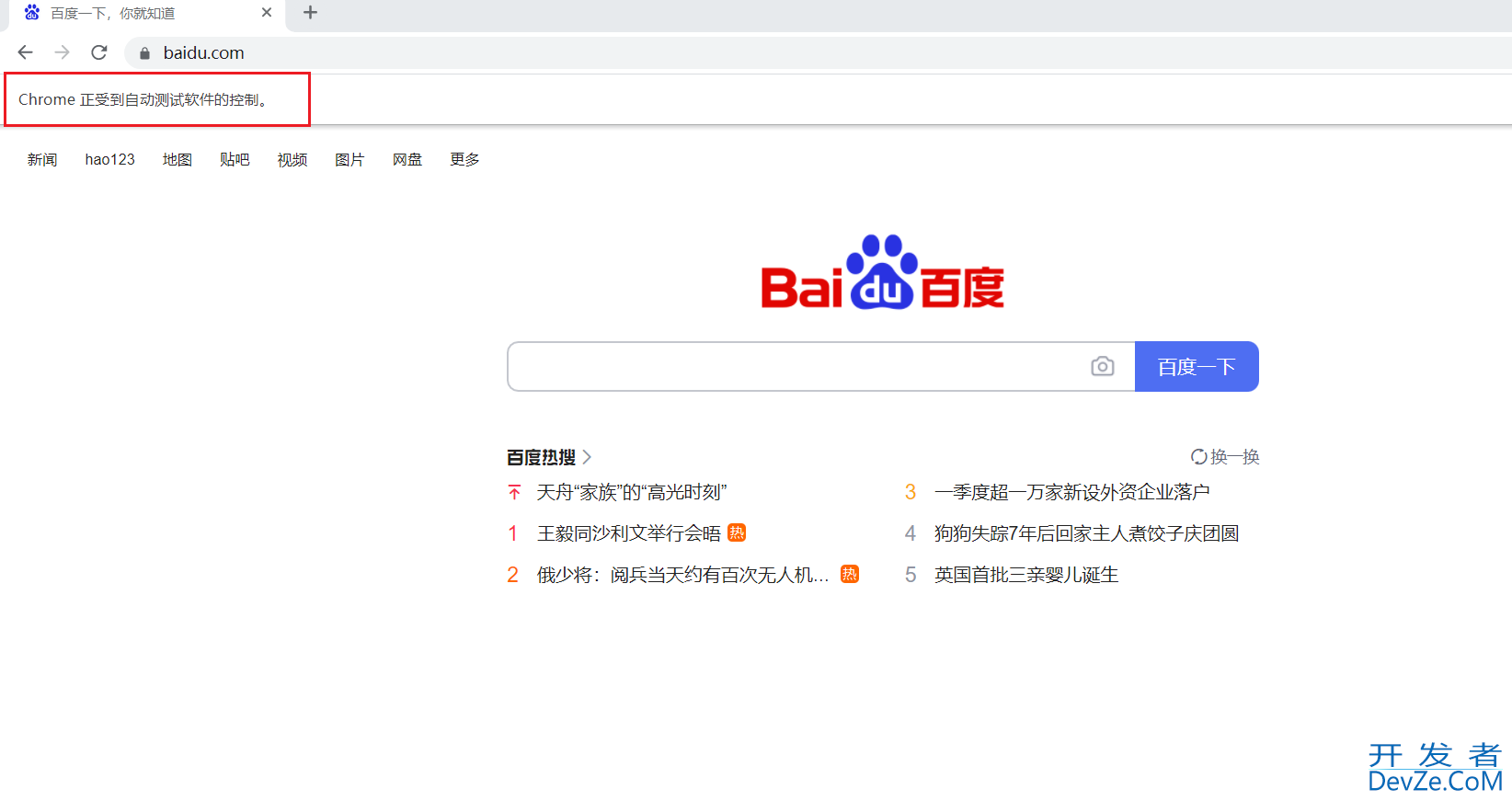Image resolution: width=1512 pixels, height=801 pixels.
Task: Reload the page with refresh icon
Action: point(99,52)
